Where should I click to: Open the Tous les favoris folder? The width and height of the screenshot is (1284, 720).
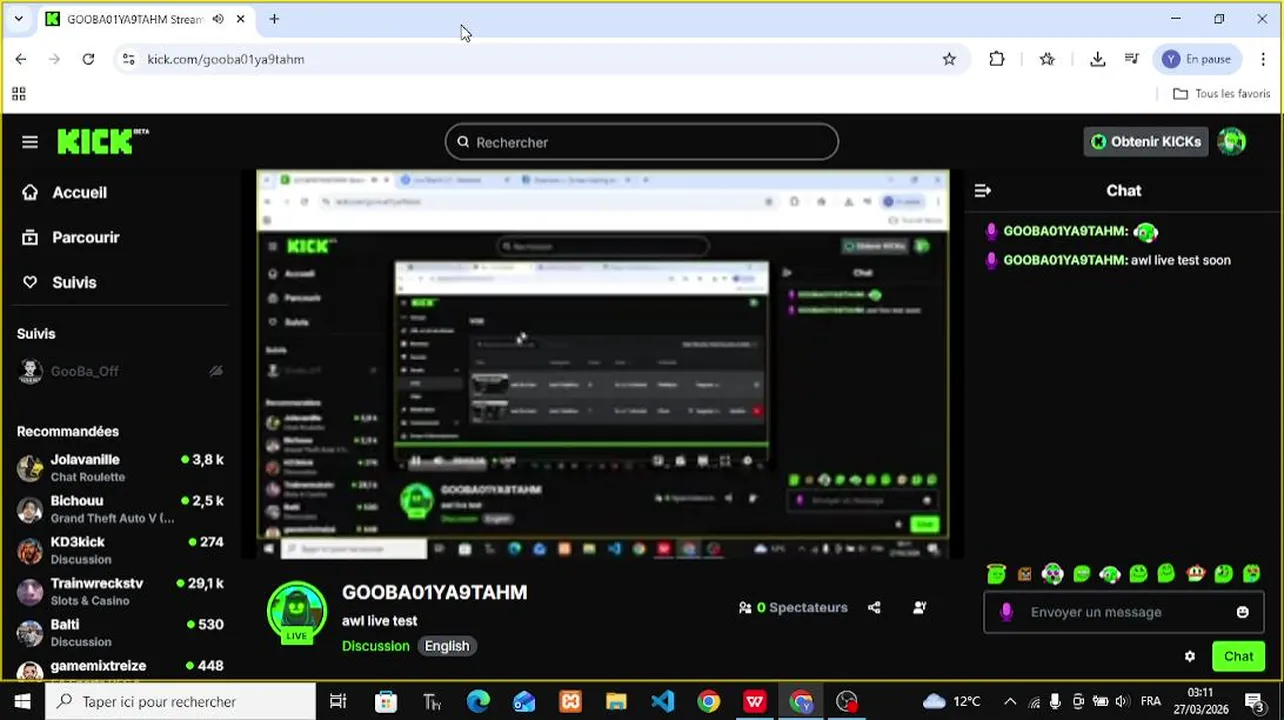[1222, 94]
